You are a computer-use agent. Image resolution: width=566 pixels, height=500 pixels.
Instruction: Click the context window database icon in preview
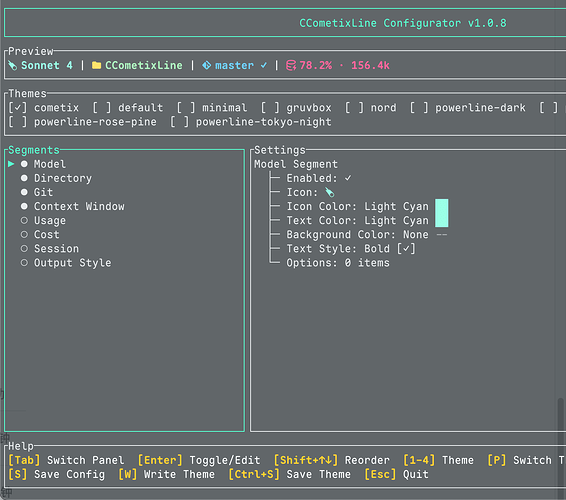[291, 66]
